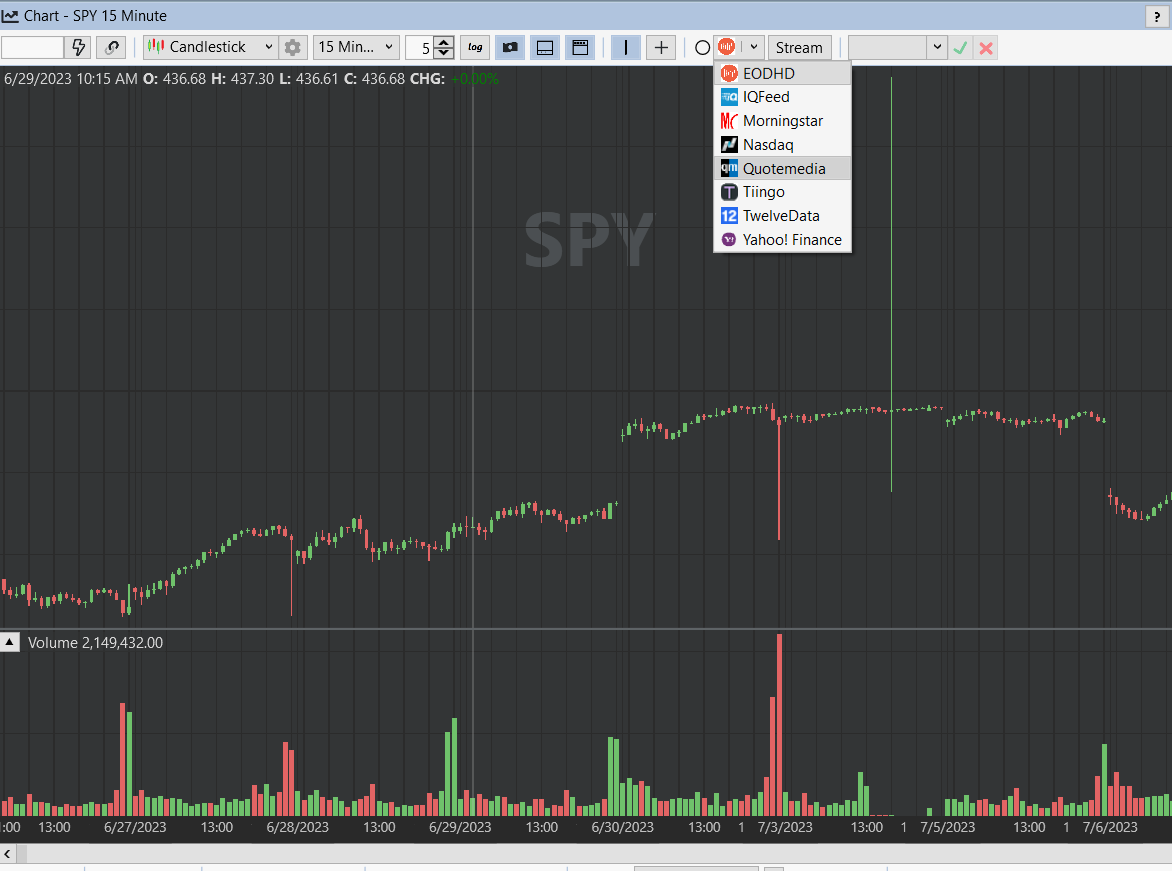Image resolution: width=1172 pixels, height=871 pixels.
Task: Click the 6/28/2023 date axis label
Action: click(297, 828)
